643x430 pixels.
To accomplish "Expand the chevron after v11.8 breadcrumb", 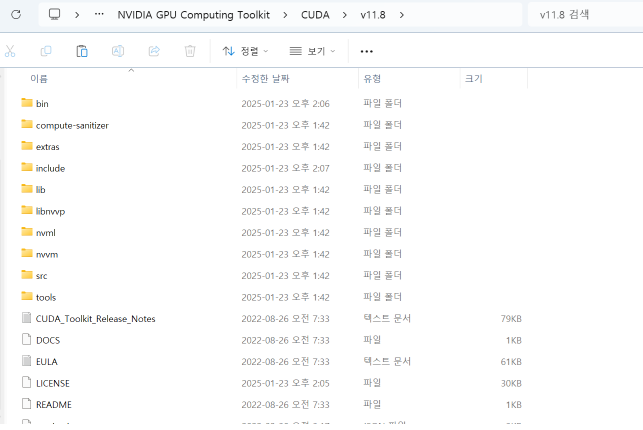I will [x=401, y=15].
